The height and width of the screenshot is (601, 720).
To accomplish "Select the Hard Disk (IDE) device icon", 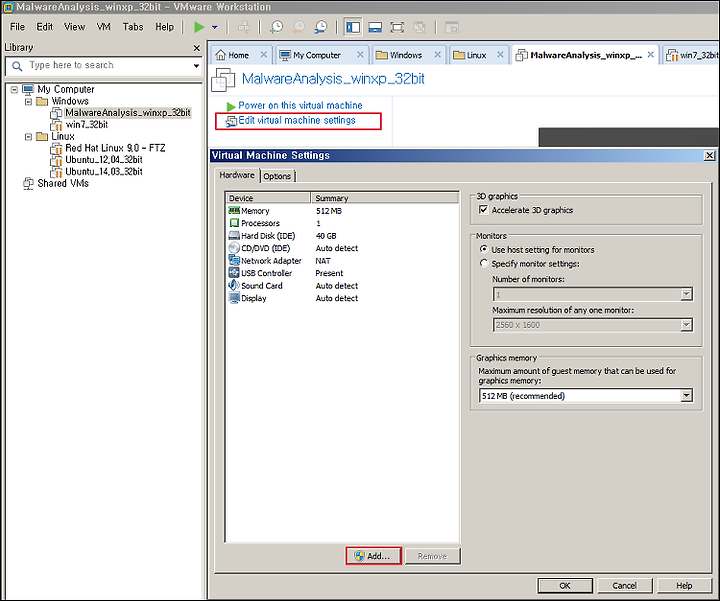I will [234, 236].
